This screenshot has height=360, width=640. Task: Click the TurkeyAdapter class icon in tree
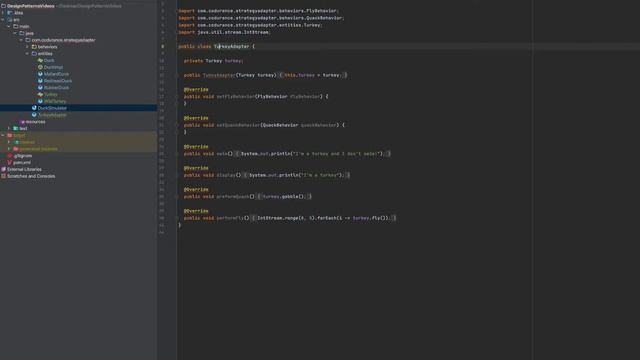tap(34, 115)
